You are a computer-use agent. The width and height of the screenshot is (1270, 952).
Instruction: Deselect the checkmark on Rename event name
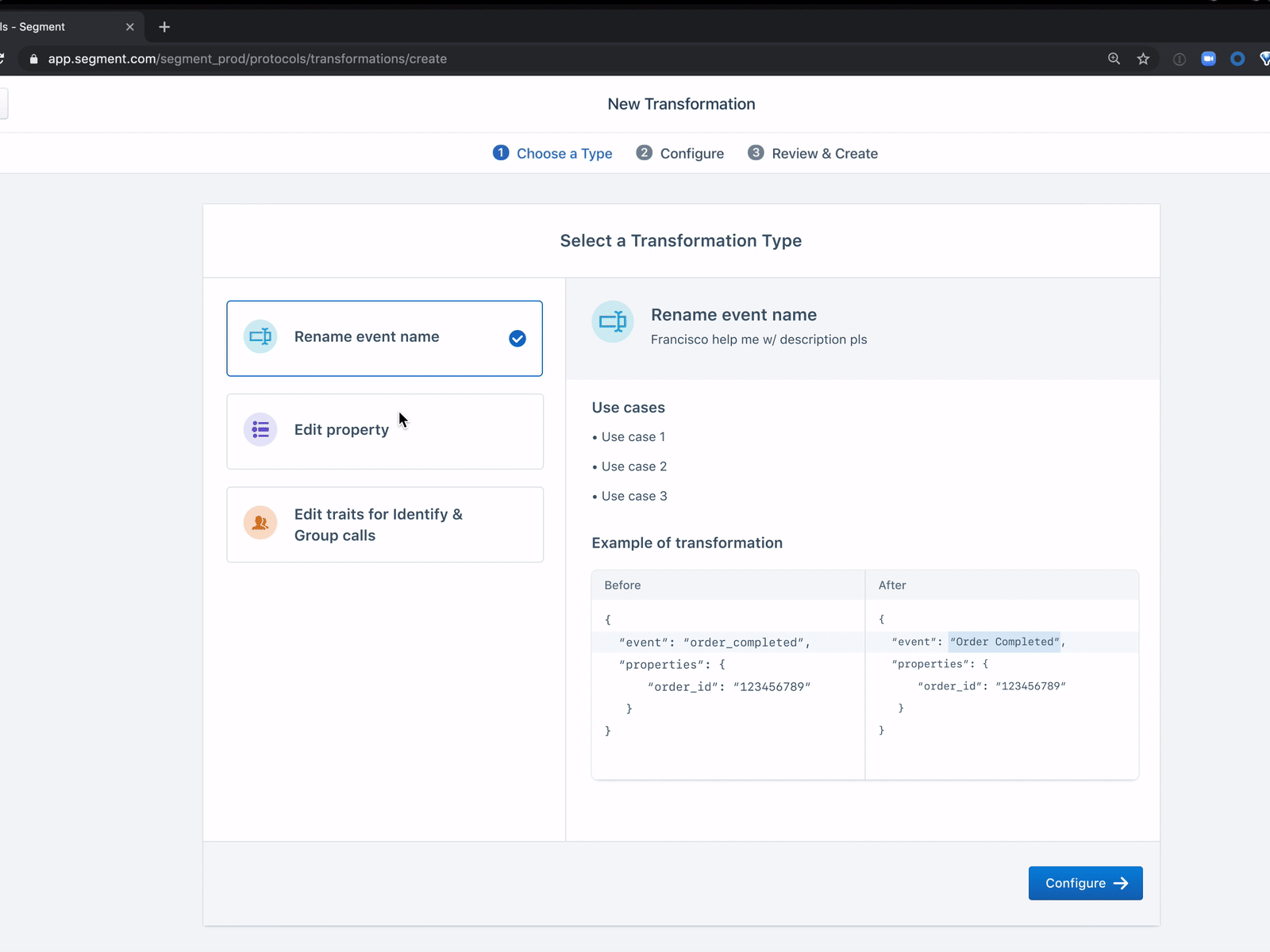tap(517, 338)
